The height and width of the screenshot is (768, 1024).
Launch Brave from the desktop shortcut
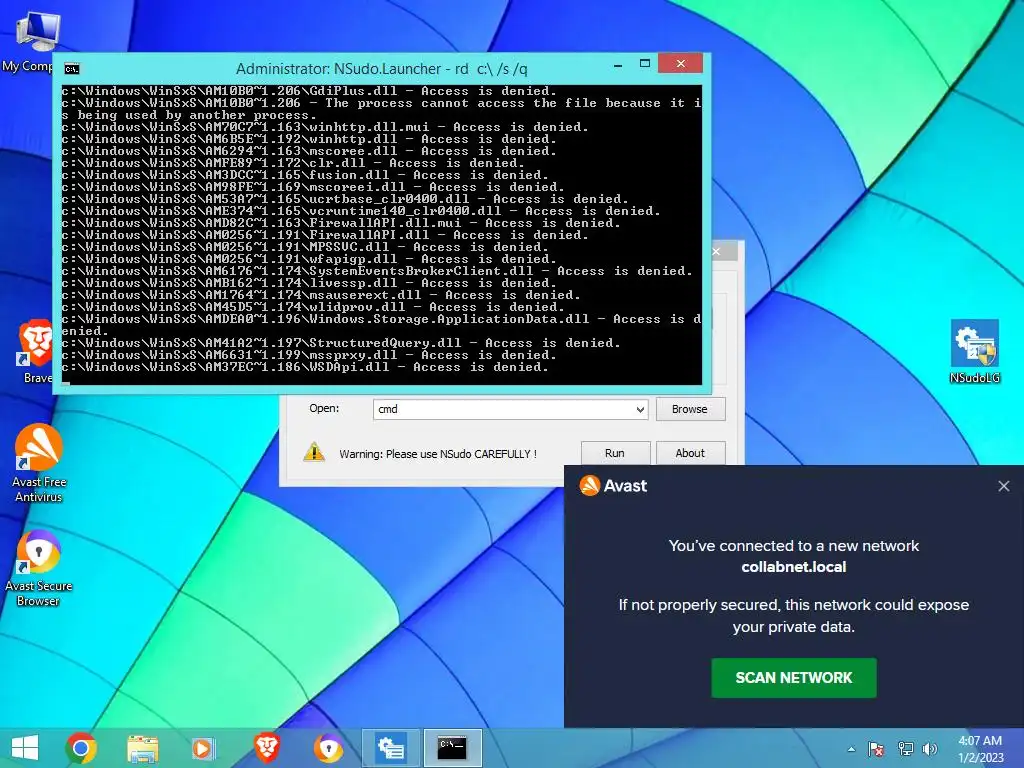coord(37,351)
